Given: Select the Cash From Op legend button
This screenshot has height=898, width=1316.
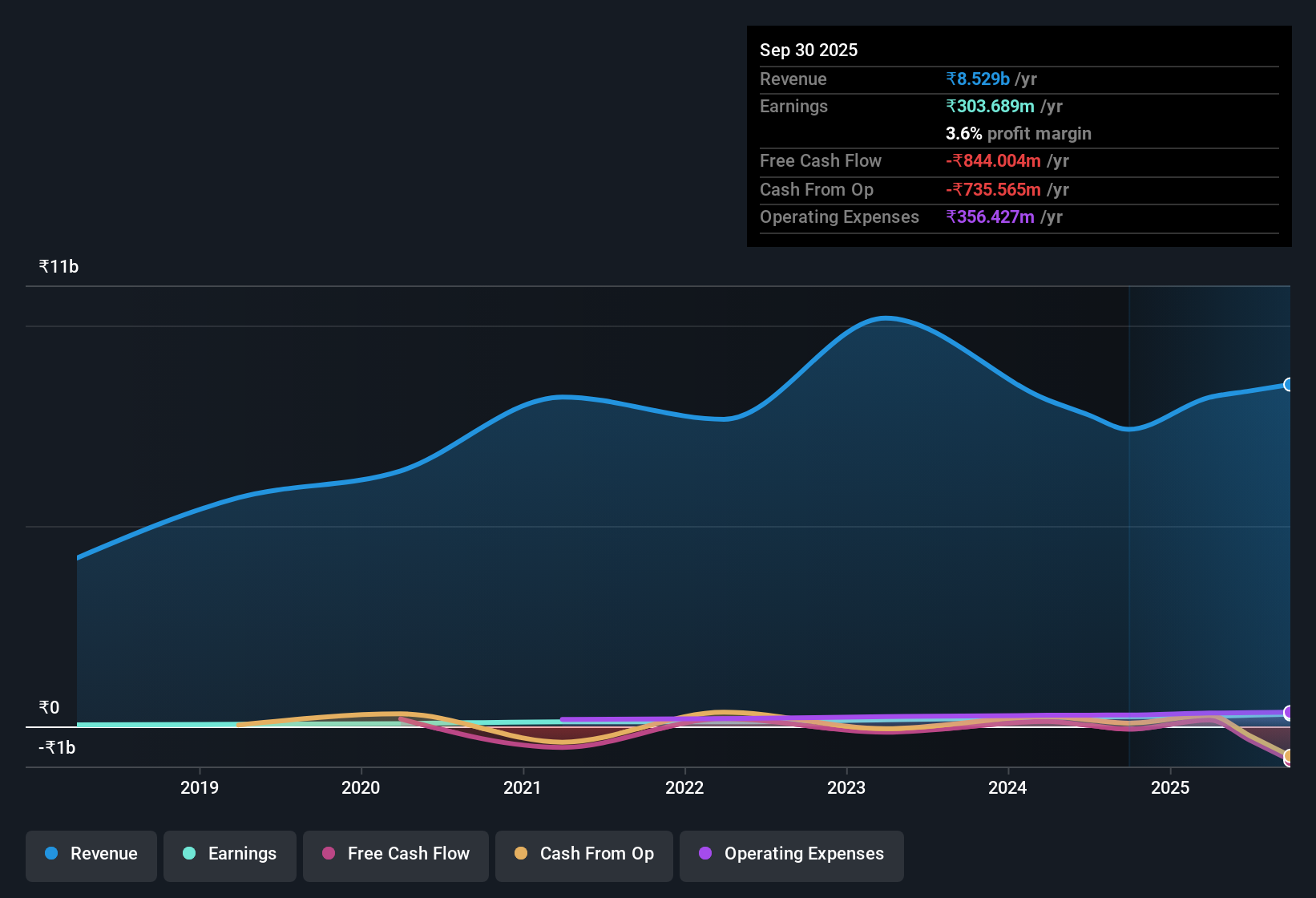Looking at the screenshot, I should coord(583,855).
